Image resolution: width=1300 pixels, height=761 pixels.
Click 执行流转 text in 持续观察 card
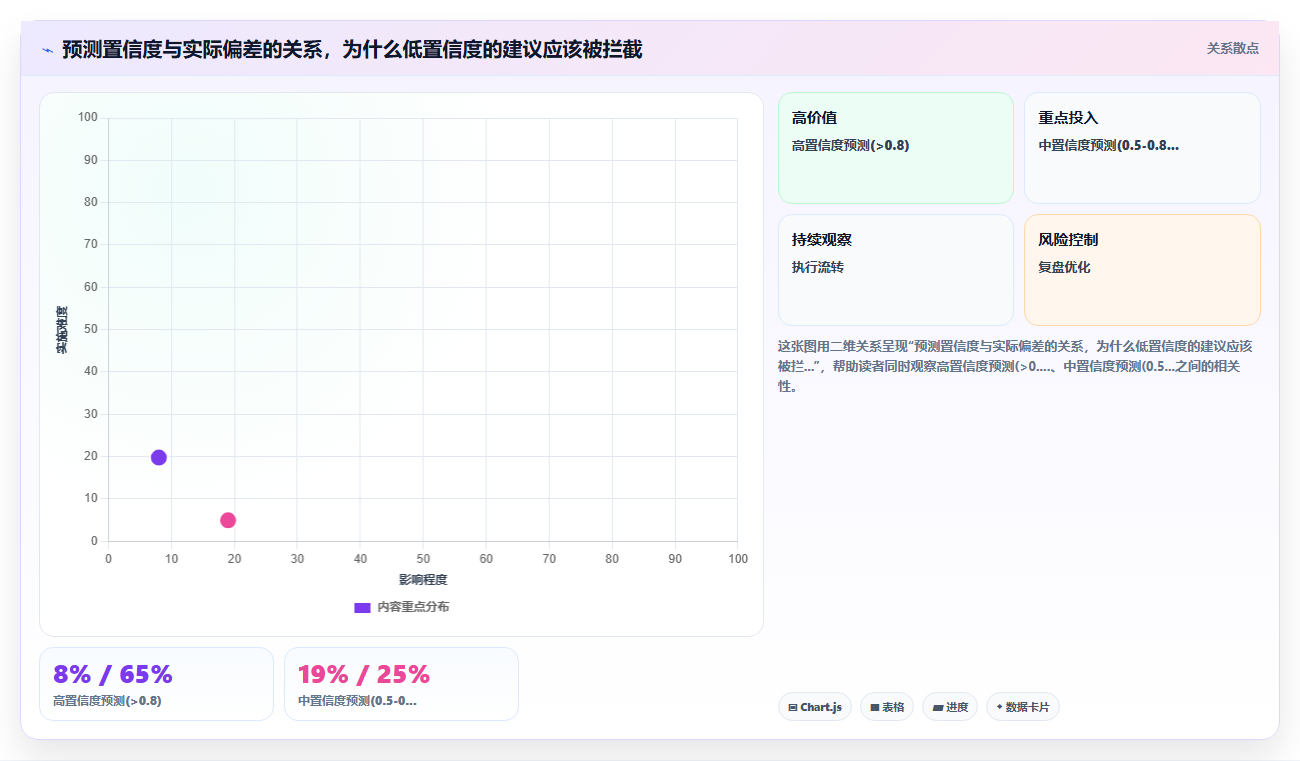[x=817, y=267]
